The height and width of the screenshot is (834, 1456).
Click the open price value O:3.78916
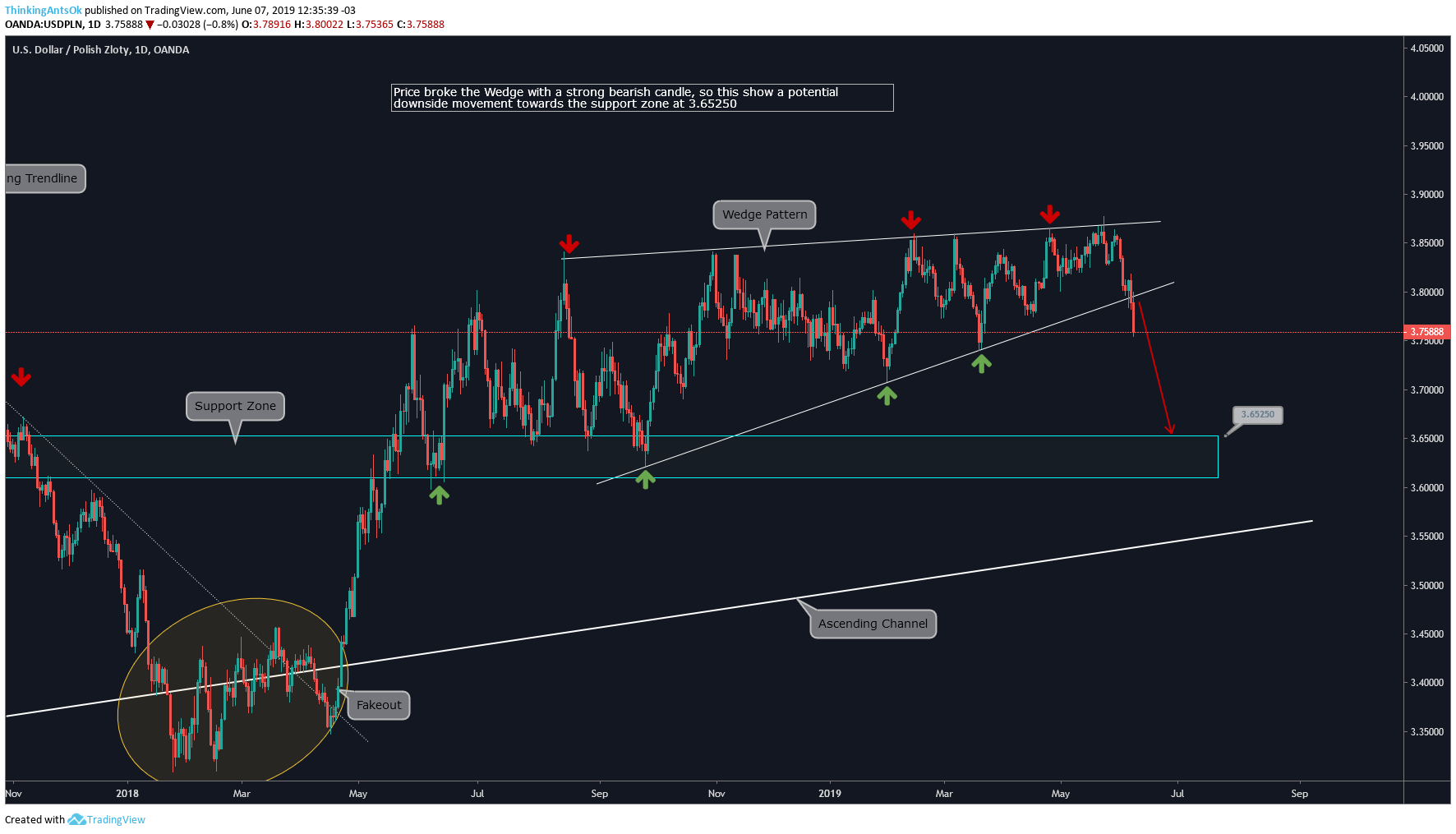(x=266, y=25)
